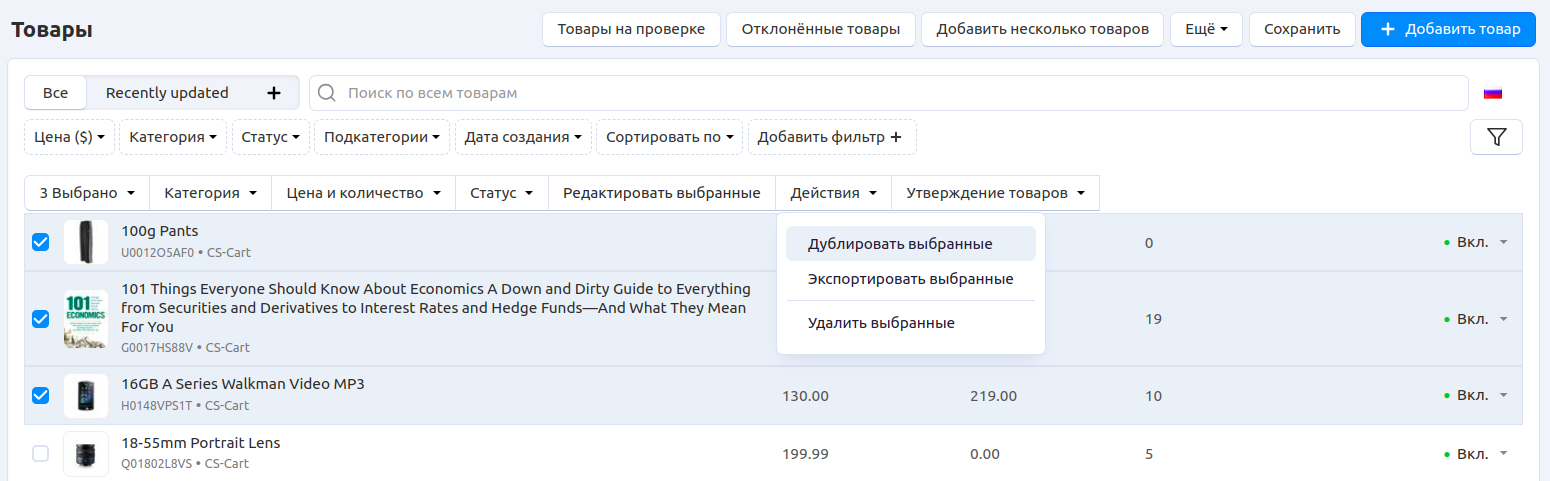
Task: Uncheck the 100g Pants checkbox
Action: pyautogui.click(x=41, y=242)
